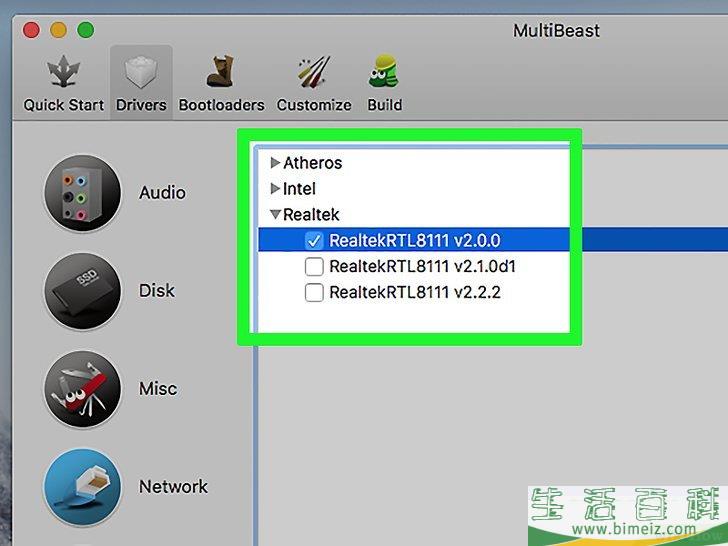Screen dimensions: 728x546
Task: Collapse the Realtek driver group
Action: (x=275, y=214)
